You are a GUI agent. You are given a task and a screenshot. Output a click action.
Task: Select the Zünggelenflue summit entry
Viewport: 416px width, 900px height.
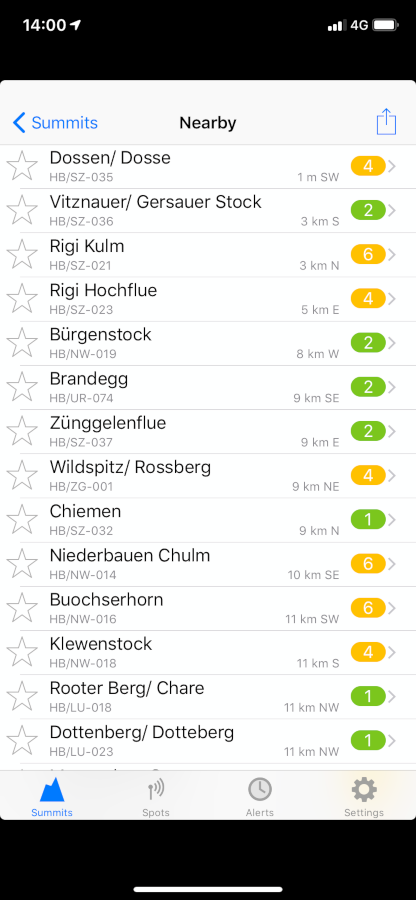208,432
